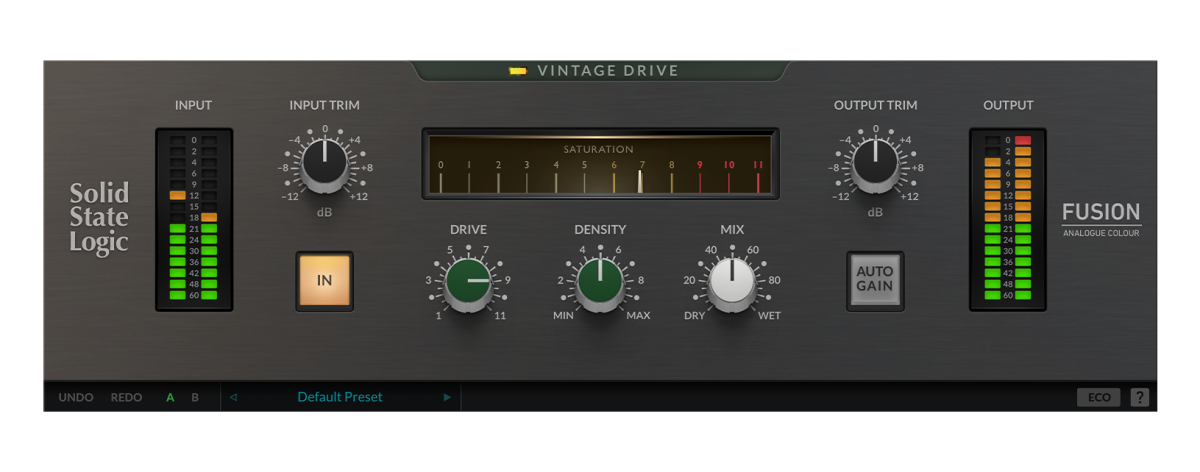Select preset slot B
1200x472 pixels.
tap(195, 397)
